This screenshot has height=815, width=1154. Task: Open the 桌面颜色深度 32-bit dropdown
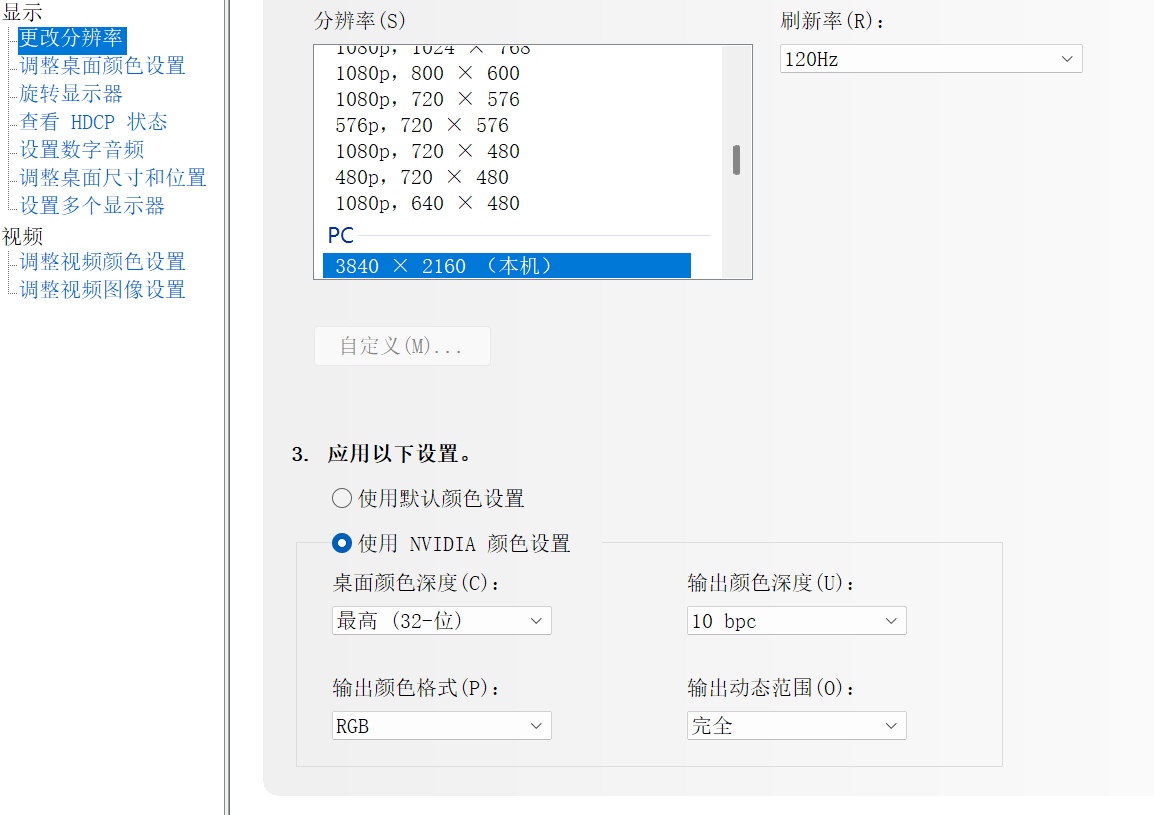click(441, 620)
